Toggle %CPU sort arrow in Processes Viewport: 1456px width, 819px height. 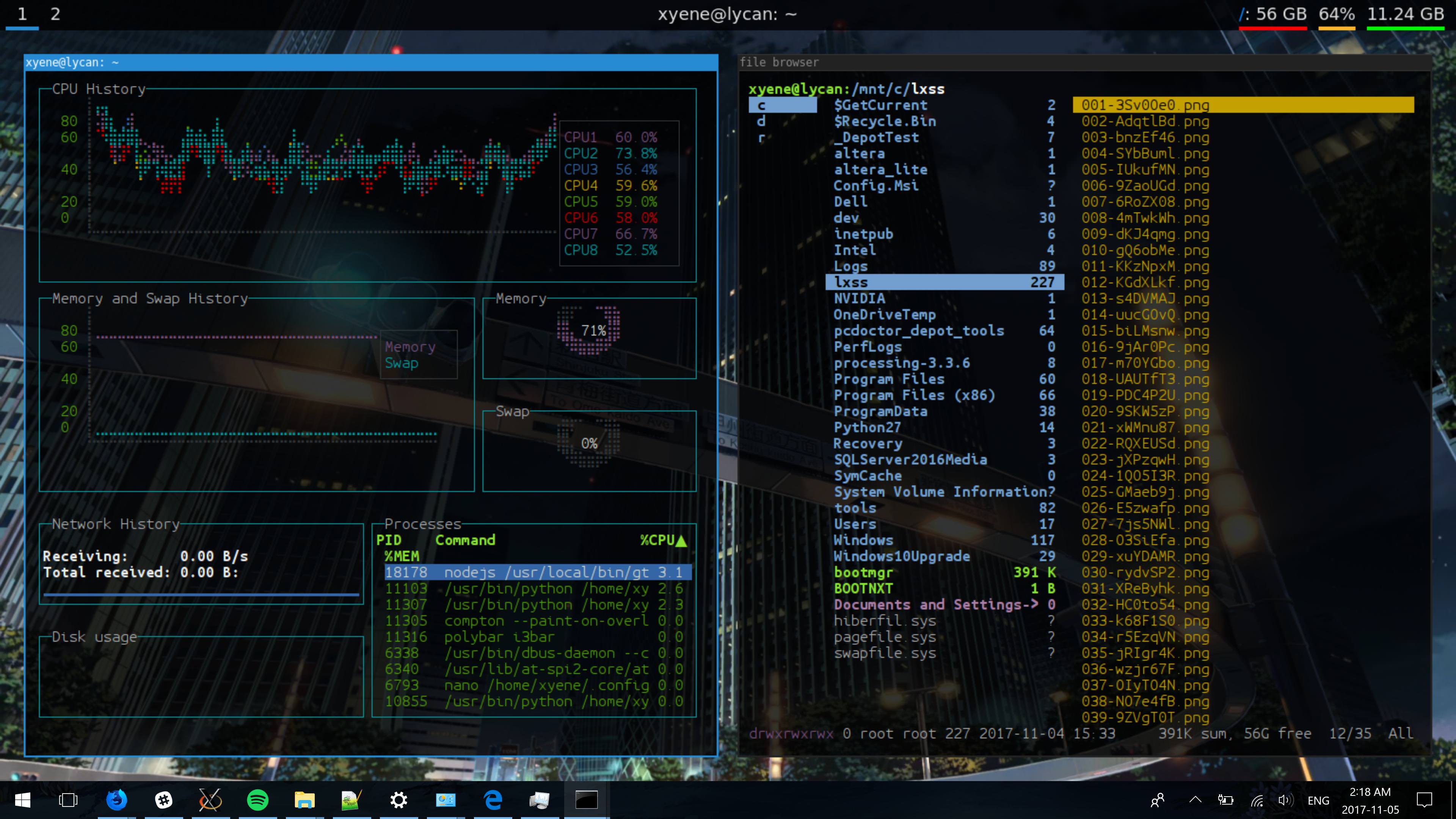[x=681, y=541]
